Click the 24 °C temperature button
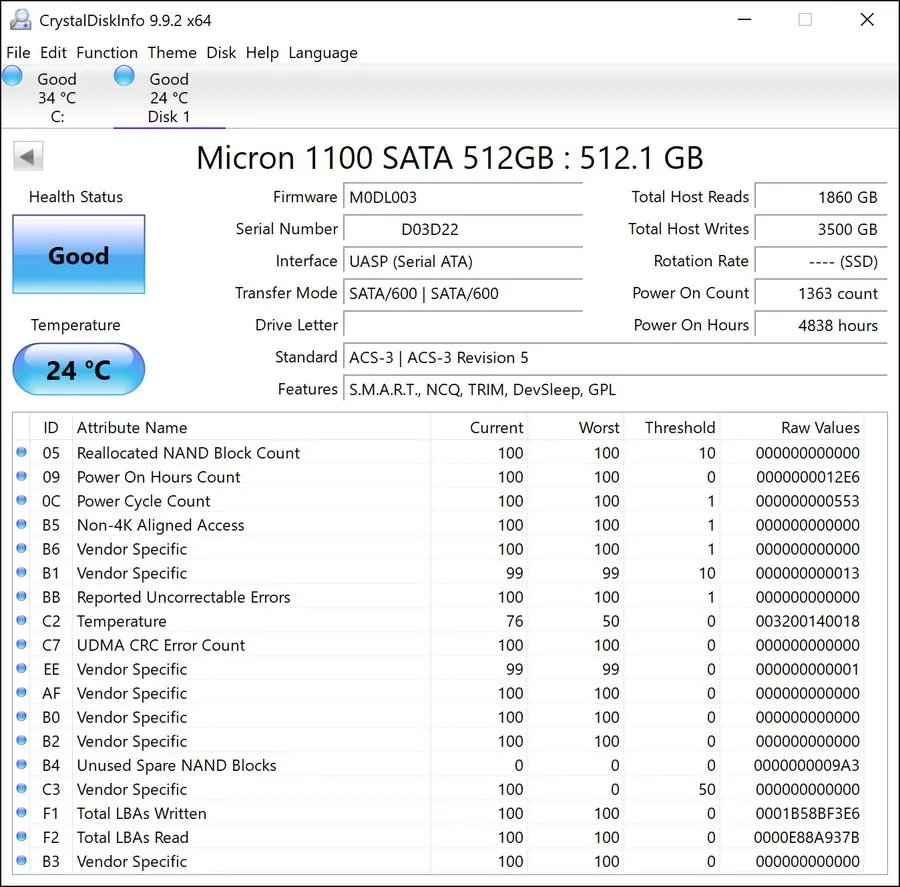 [79, 369]
